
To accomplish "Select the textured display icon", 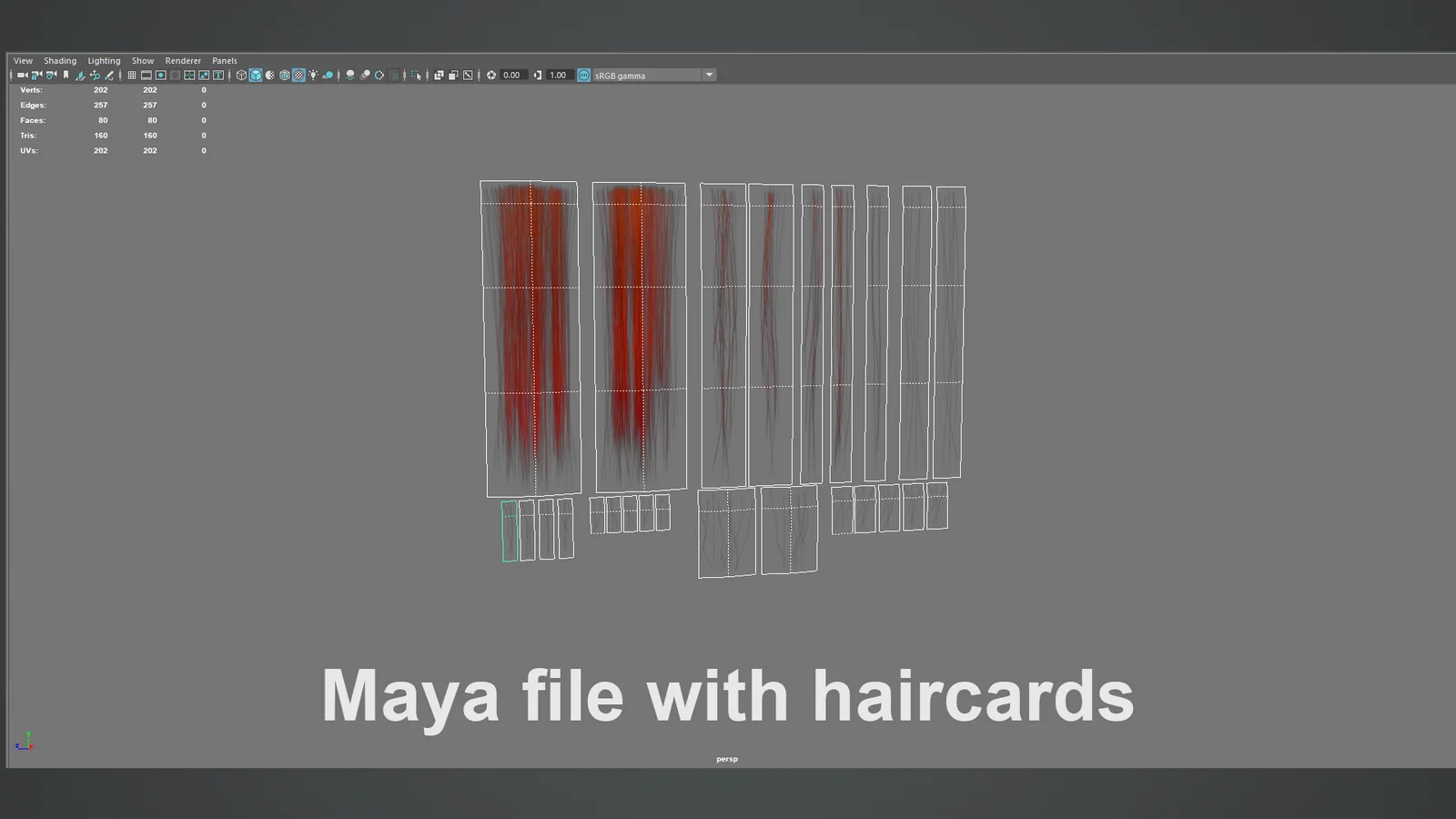I will point(285,76).
